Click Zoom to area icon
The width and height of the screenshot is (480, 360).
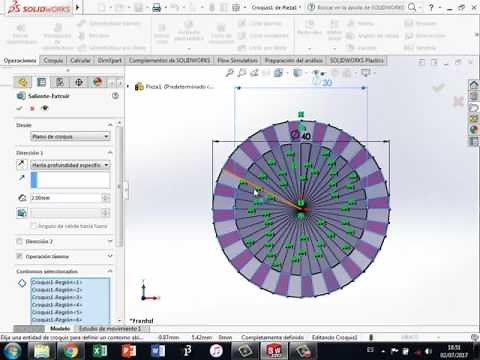tap(242, 73)
